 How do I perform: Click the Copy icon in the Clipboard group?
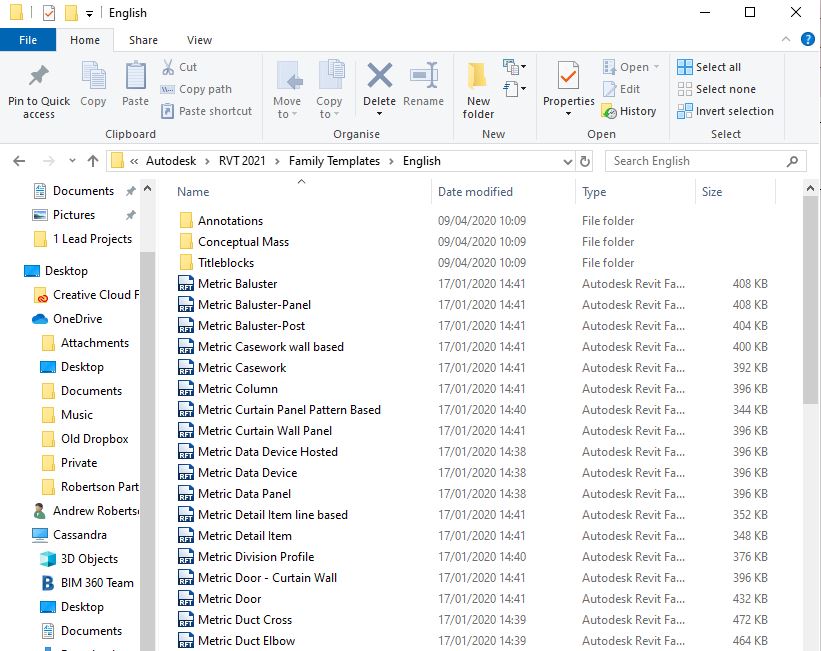(x=93, y=87)
